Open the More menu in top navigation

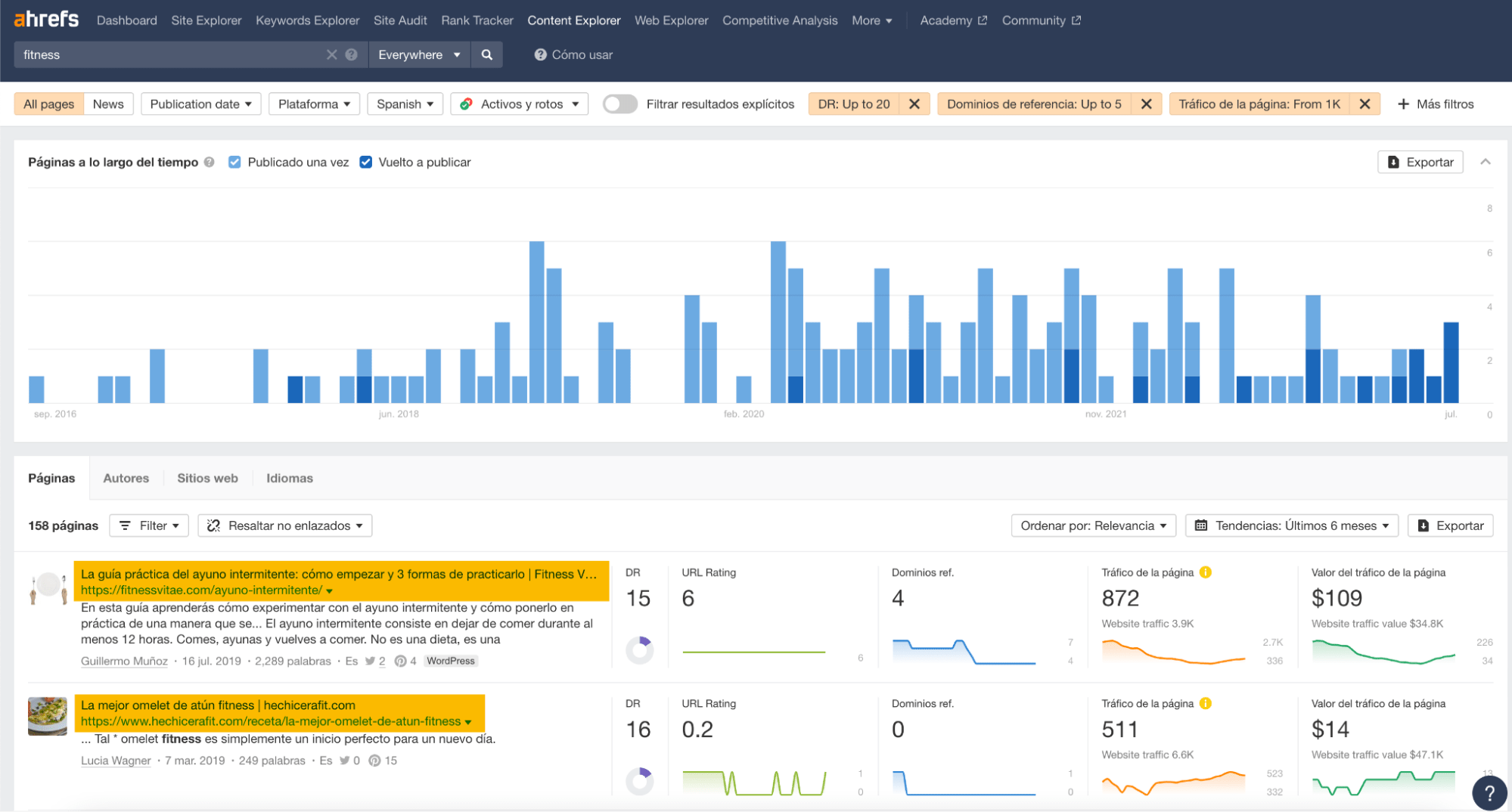click(871, 20)
